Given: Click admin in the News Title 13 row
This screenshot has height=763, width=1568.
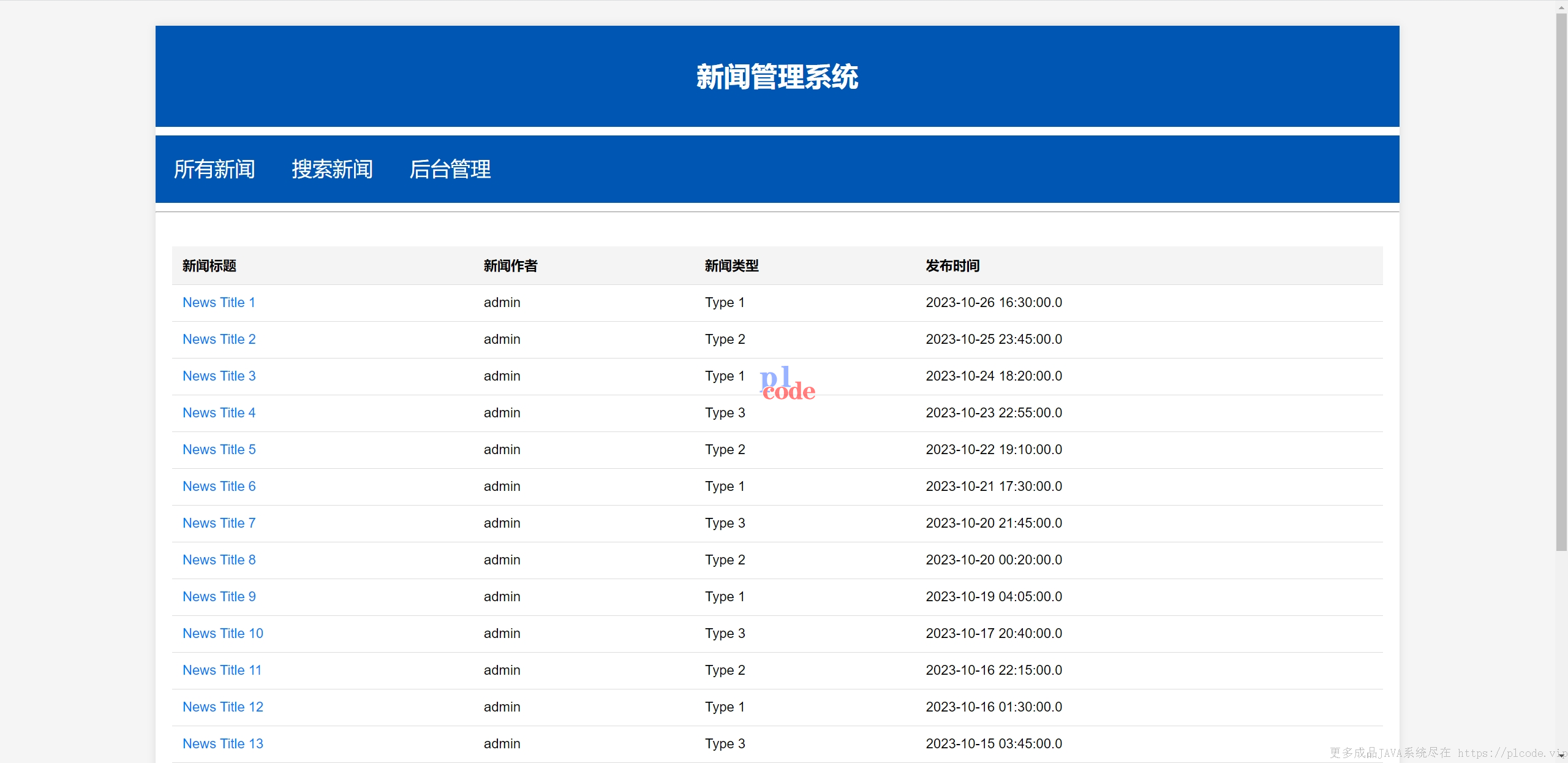Looking at the screenshot, I should (x=502, y=744).
